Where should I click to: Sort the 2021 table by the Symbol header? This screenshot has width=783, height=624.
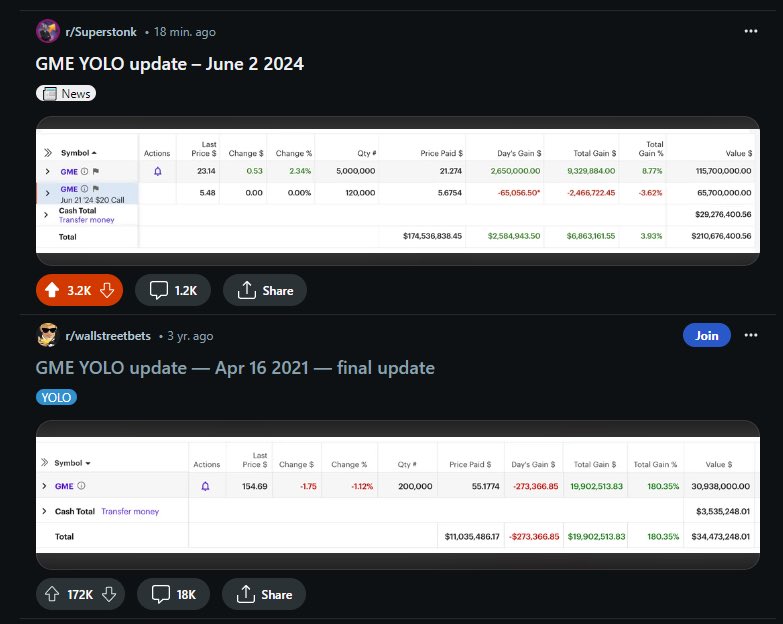pyautogui.click(x=72, y=463)
